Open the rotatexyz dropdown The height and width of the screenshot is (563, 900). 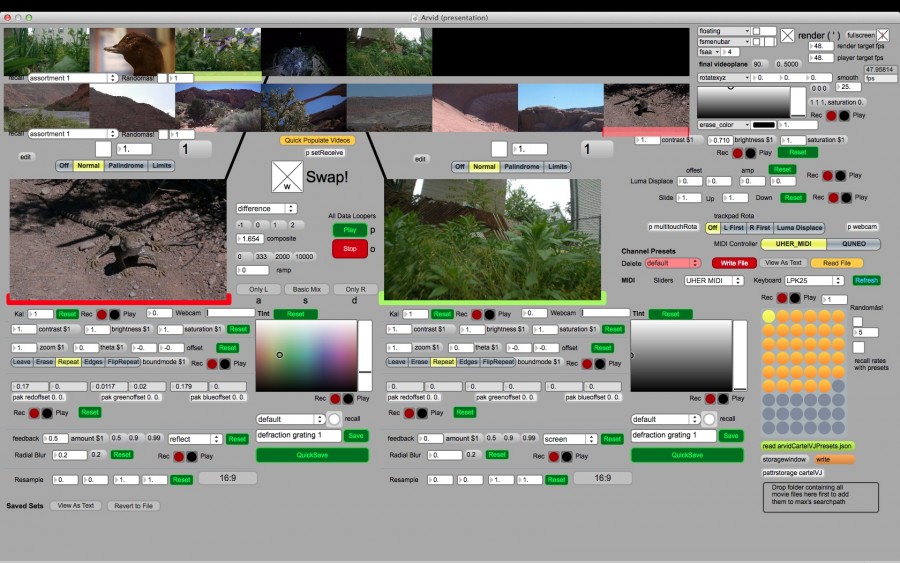click(724, 77)
